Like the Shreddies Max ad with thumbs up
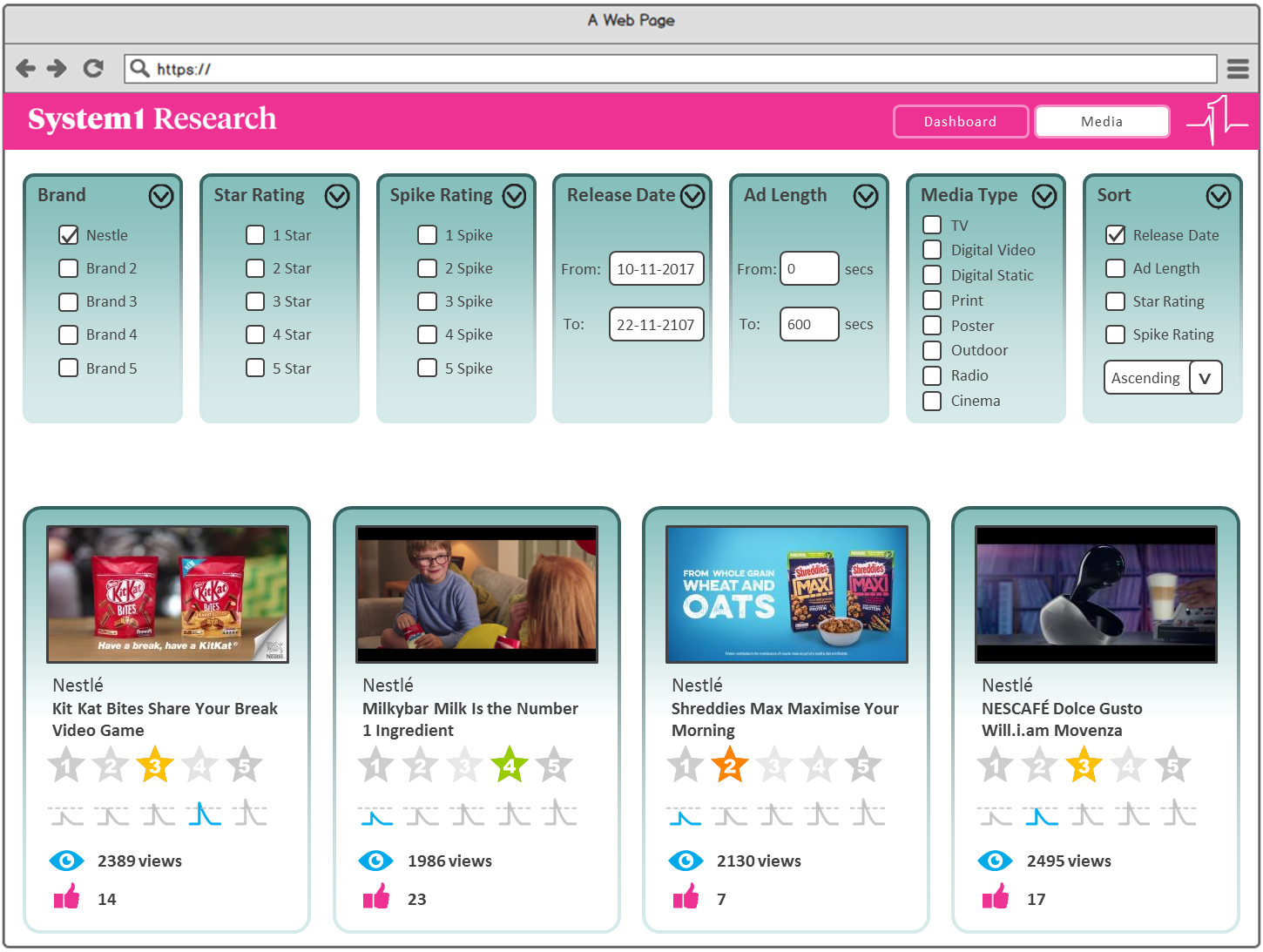Viewport: 1263px width, 952px height. (686, 896)
